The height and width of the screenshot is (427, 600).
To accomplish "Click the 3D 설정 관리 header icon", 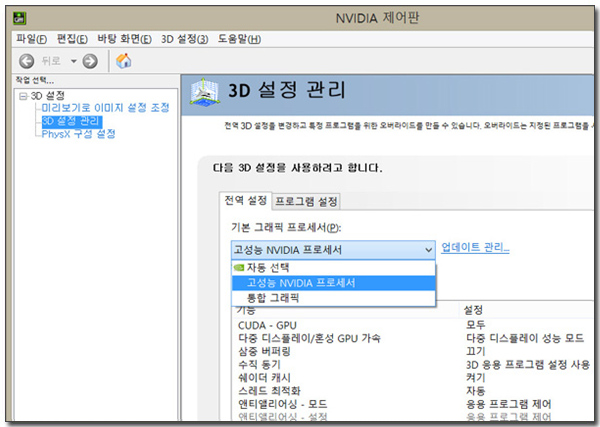I will coord(204,93).
